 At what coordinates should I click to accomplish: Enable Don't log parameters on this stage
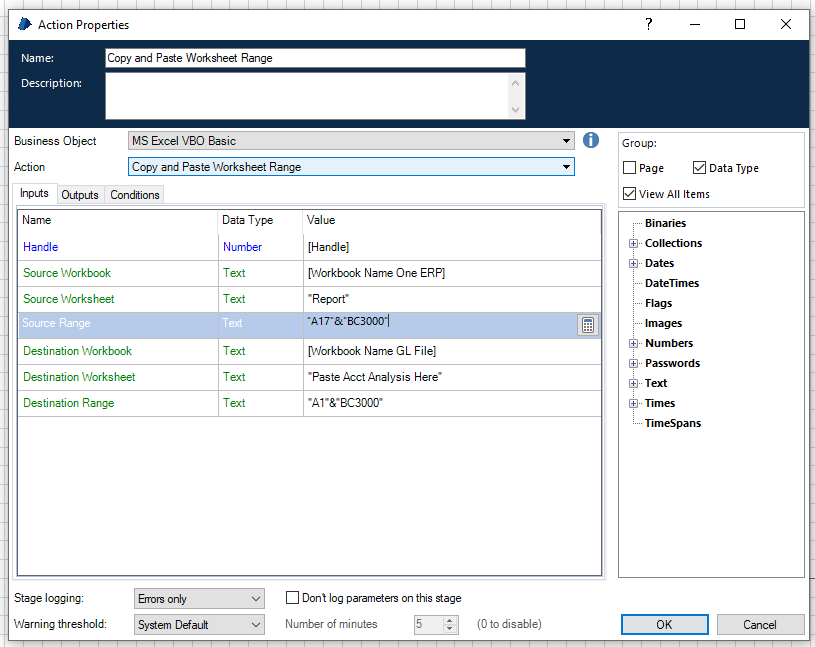293,598
